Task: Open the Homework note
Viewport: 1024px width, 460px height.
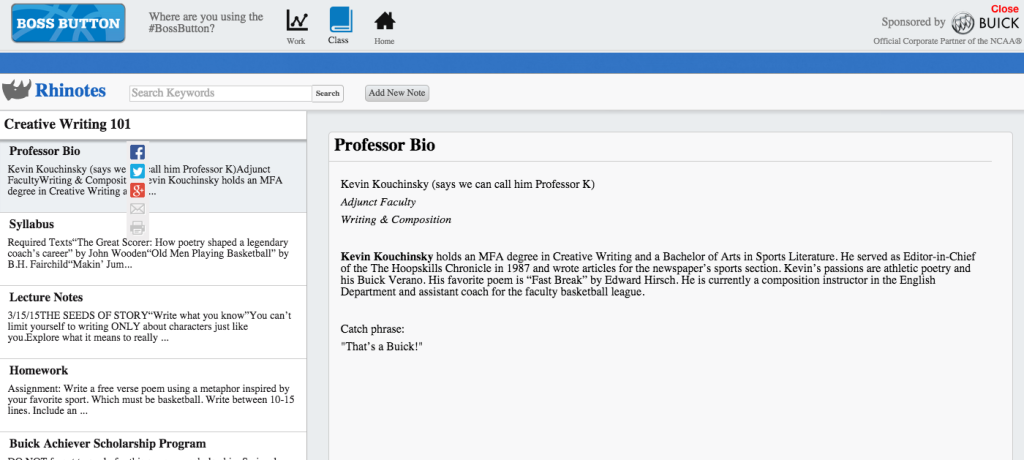Action: [39, 370]
